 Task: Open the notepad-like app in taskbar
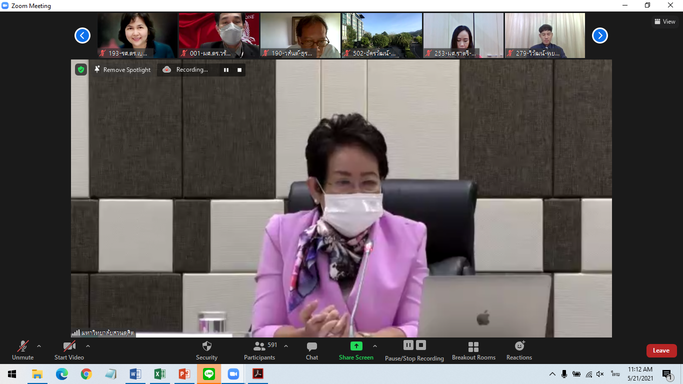(111, 374)
